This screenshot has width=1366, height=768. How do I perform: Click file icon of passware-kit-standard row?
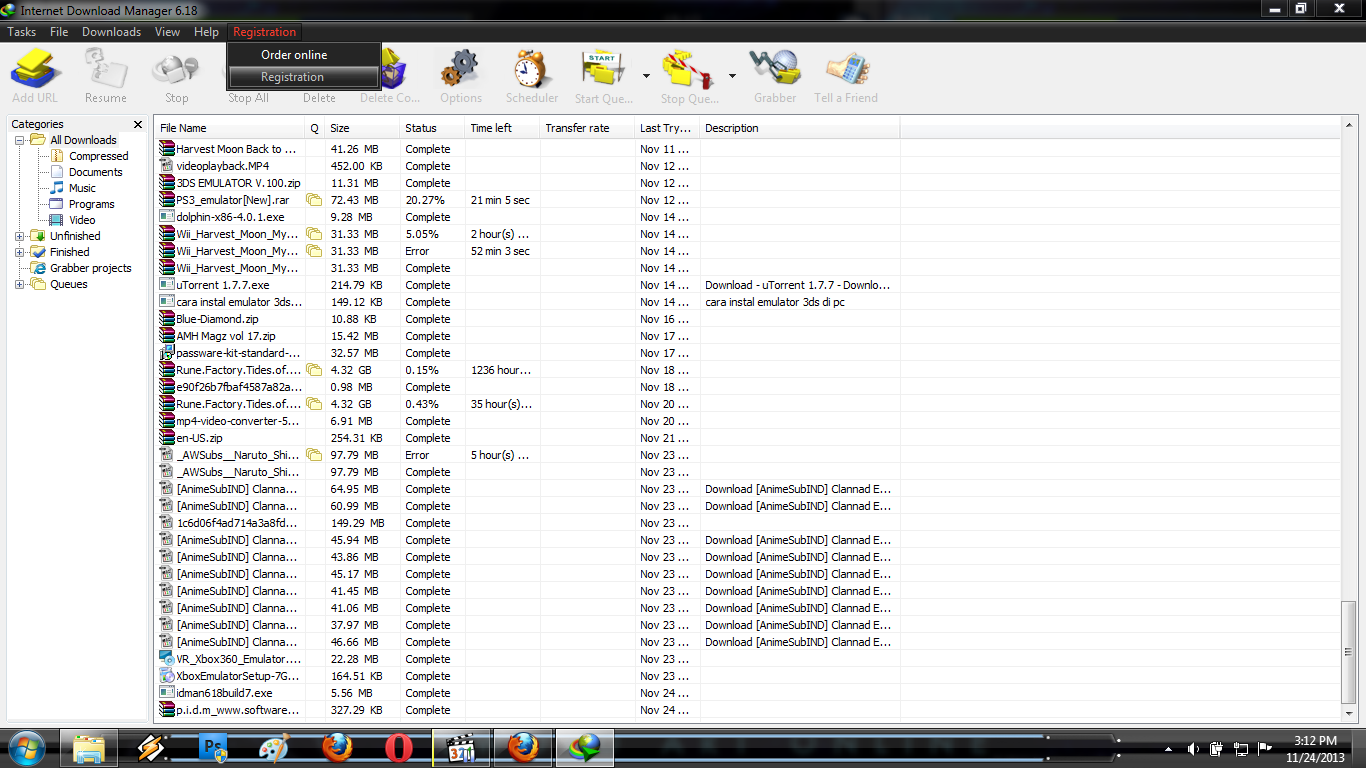click(167, 353)
